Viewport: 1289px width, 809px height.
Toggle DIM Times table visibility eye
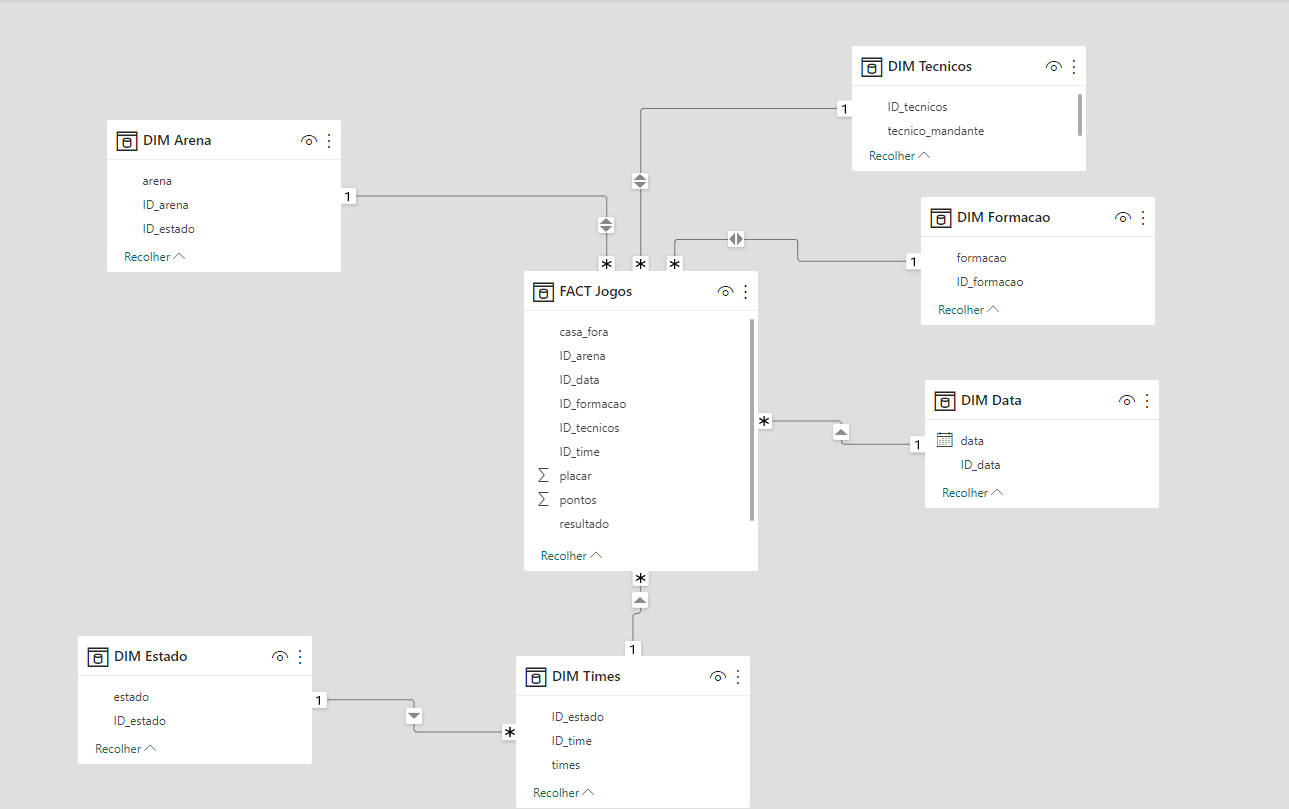(x=717, y=677)
